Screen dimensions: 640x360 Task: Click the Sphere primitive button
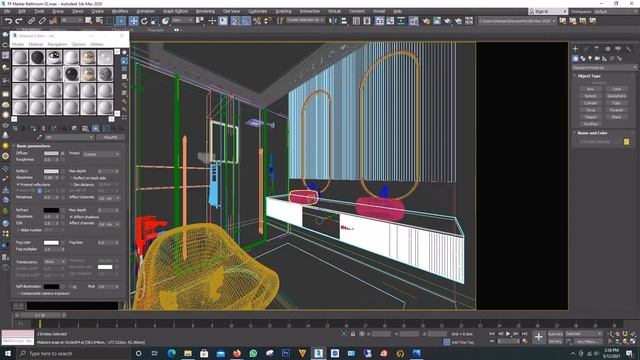[590, 96]
